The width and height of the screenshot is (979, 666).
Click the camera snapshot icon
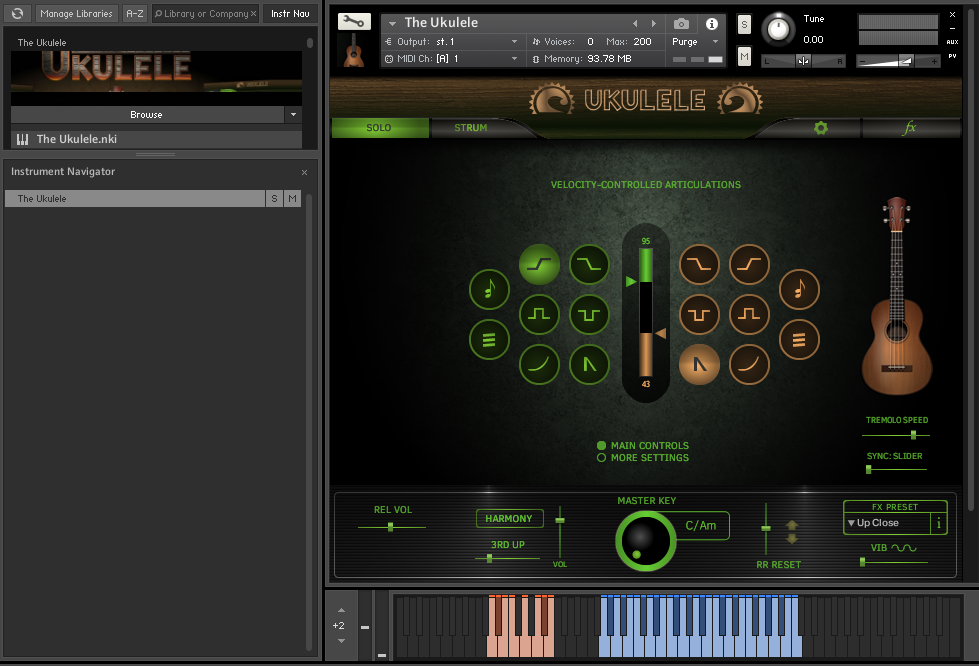(x=681, y=24)
